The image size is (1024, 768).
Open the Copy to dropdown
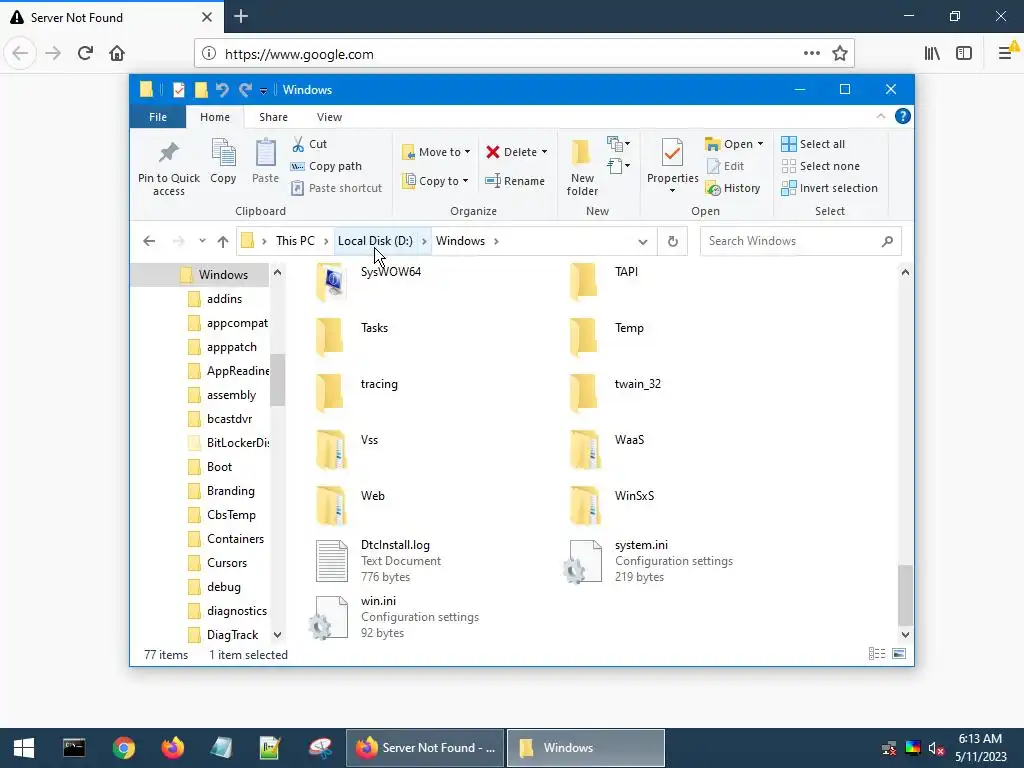click(436, 181)
